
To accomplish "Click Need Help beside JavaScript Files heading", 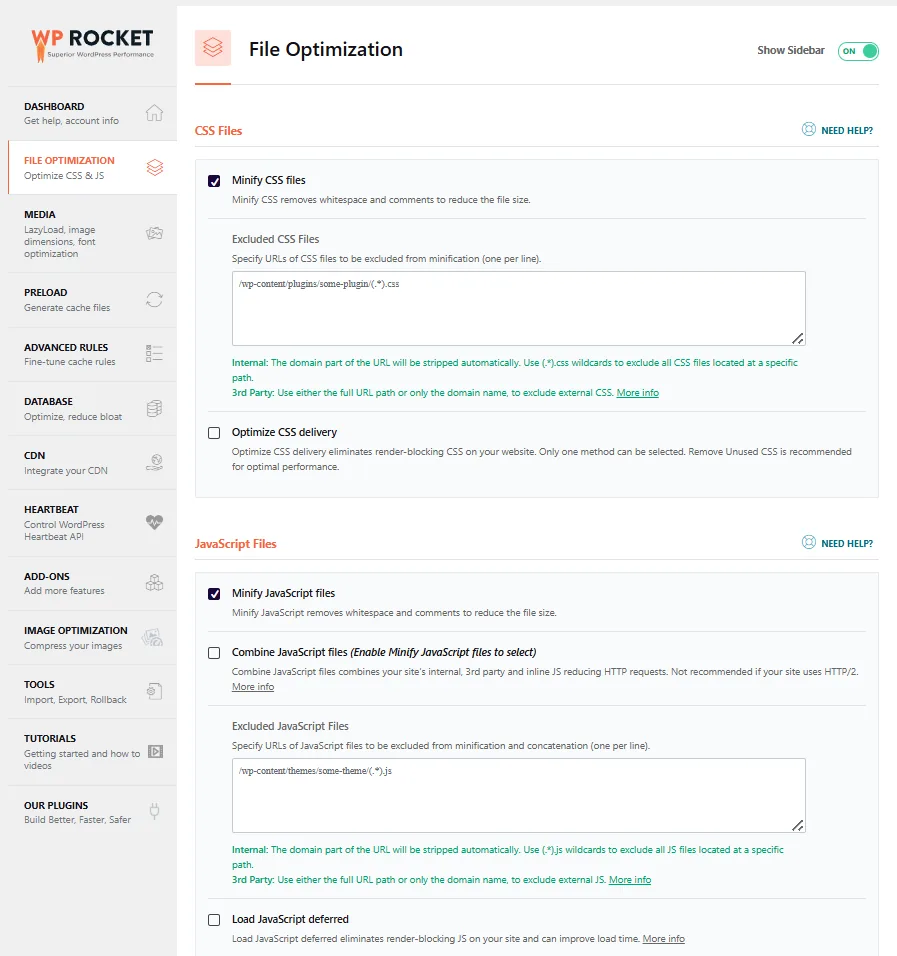I will coord(838,543).
